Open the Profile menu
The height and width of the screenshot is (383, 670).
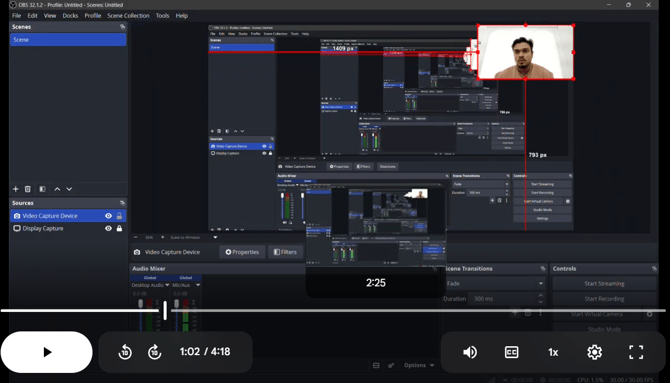(93, 15)
